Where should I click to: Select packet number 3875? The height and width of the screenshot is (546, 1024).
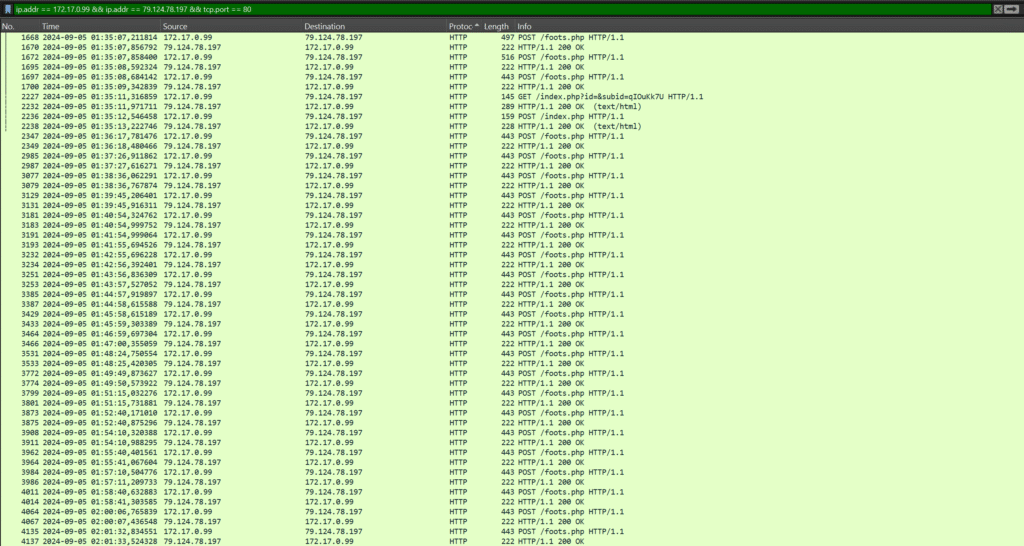512,423
